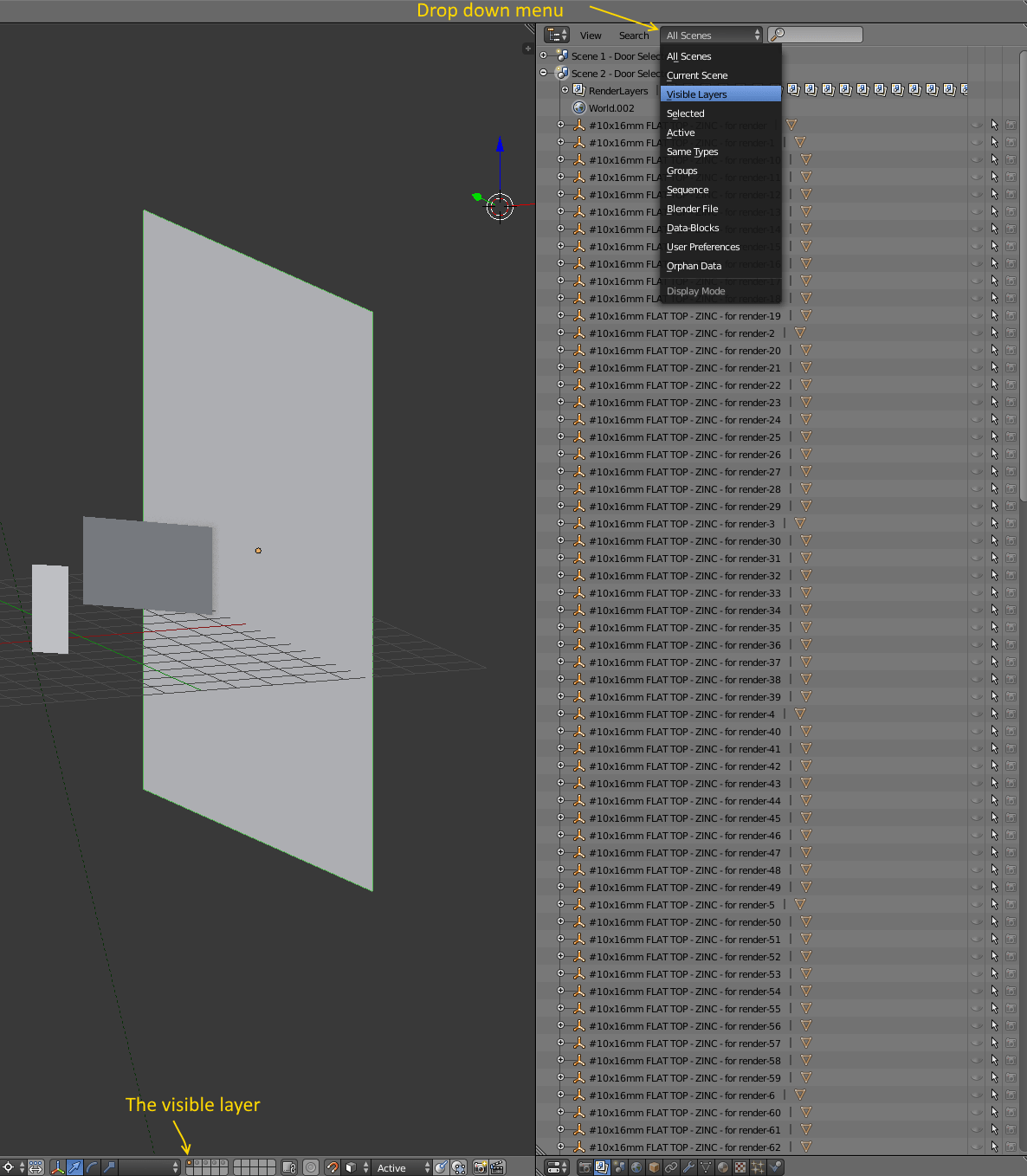
Task: Click the World.002 icon in the outliner
Action: pos(578,107)
